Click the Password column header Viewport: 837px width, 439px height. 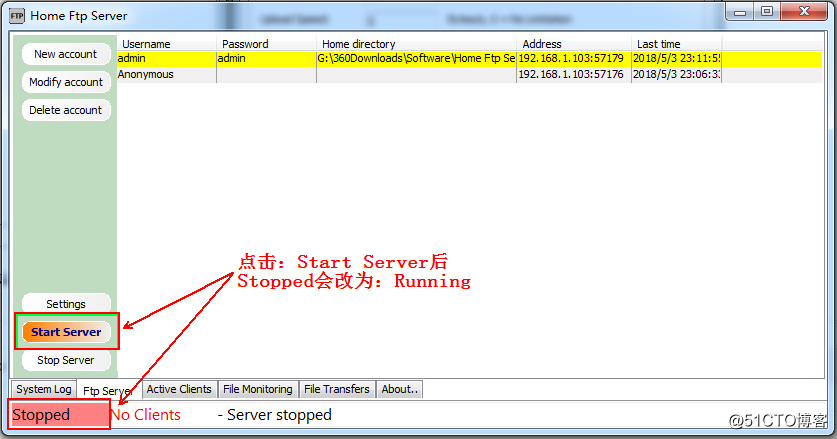pos(266,44)
